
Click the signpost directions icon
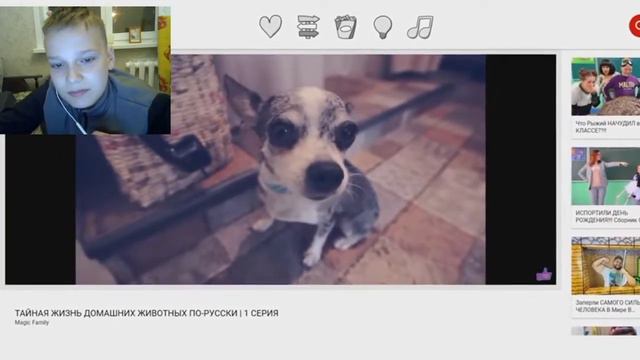click(308, 27)
